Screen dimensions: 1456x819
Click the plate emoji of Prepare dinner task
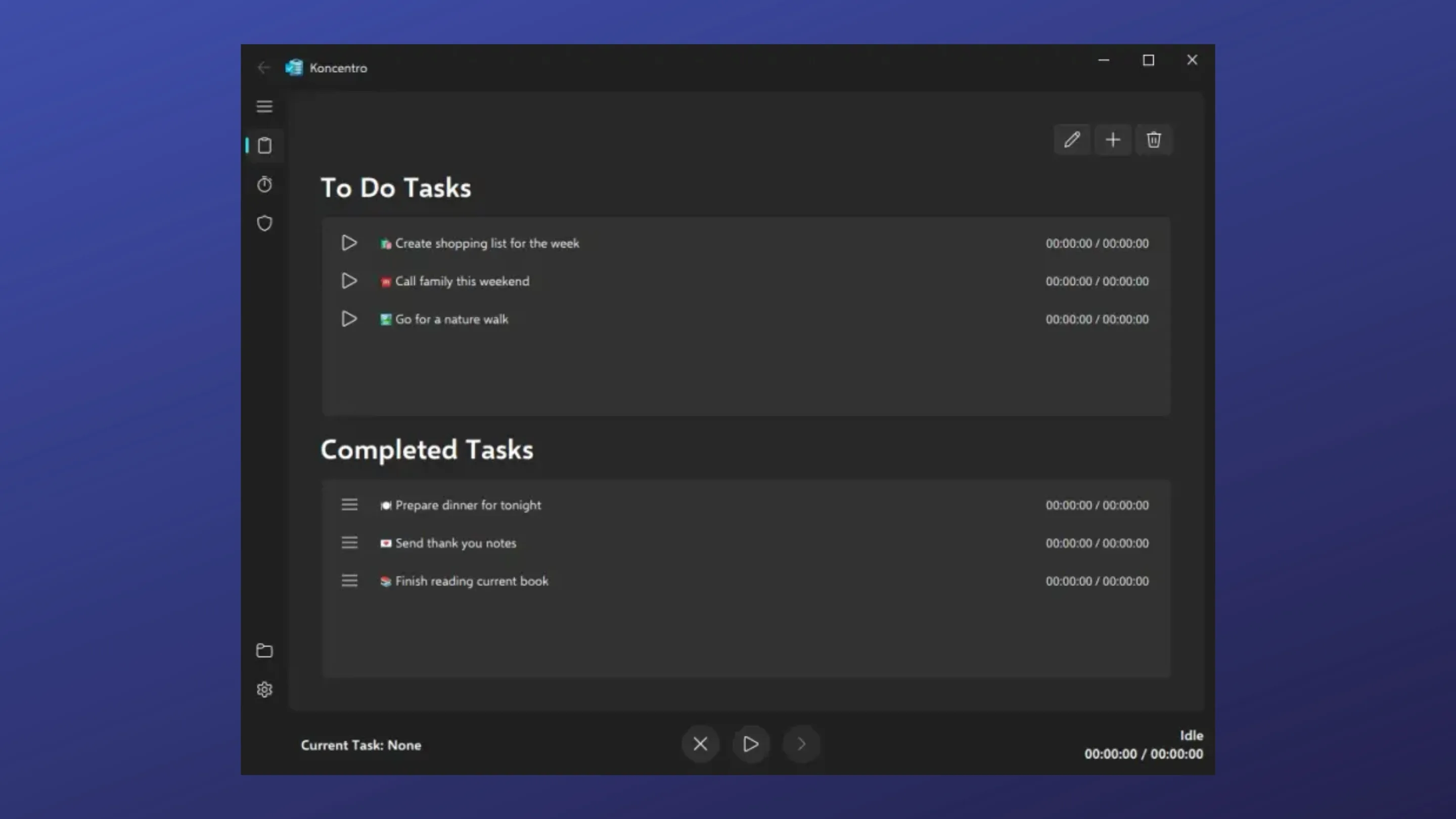tap(385, 506)
